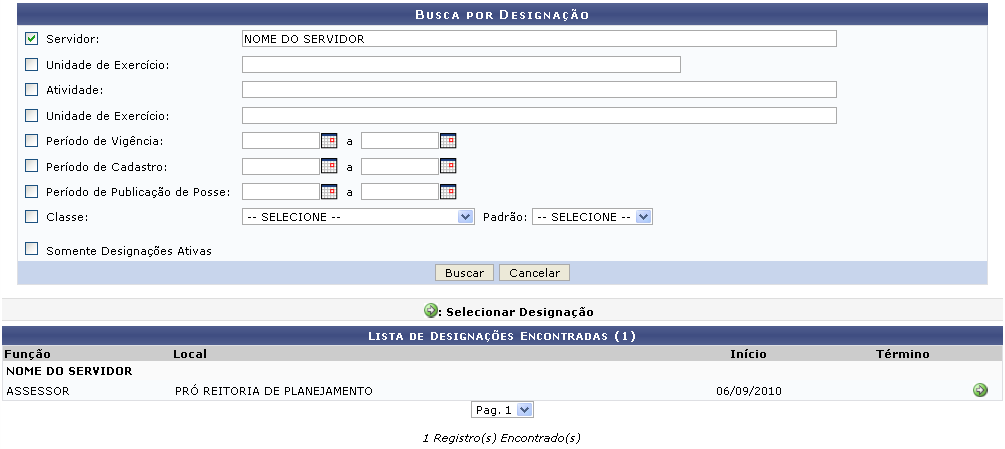Image resolution: width=1005 pixels, height=449 pixels.
Task: Open calendar for Período de Vigência start date
Action: tap(329, 141)
